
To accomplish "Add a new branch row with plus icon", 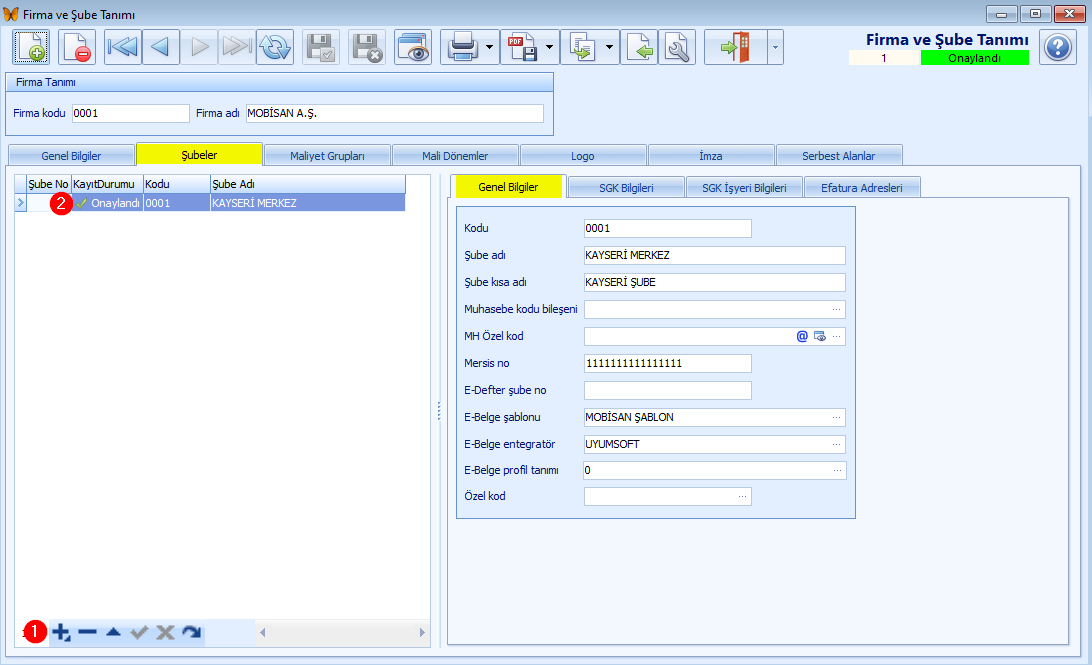I will 61,632.
